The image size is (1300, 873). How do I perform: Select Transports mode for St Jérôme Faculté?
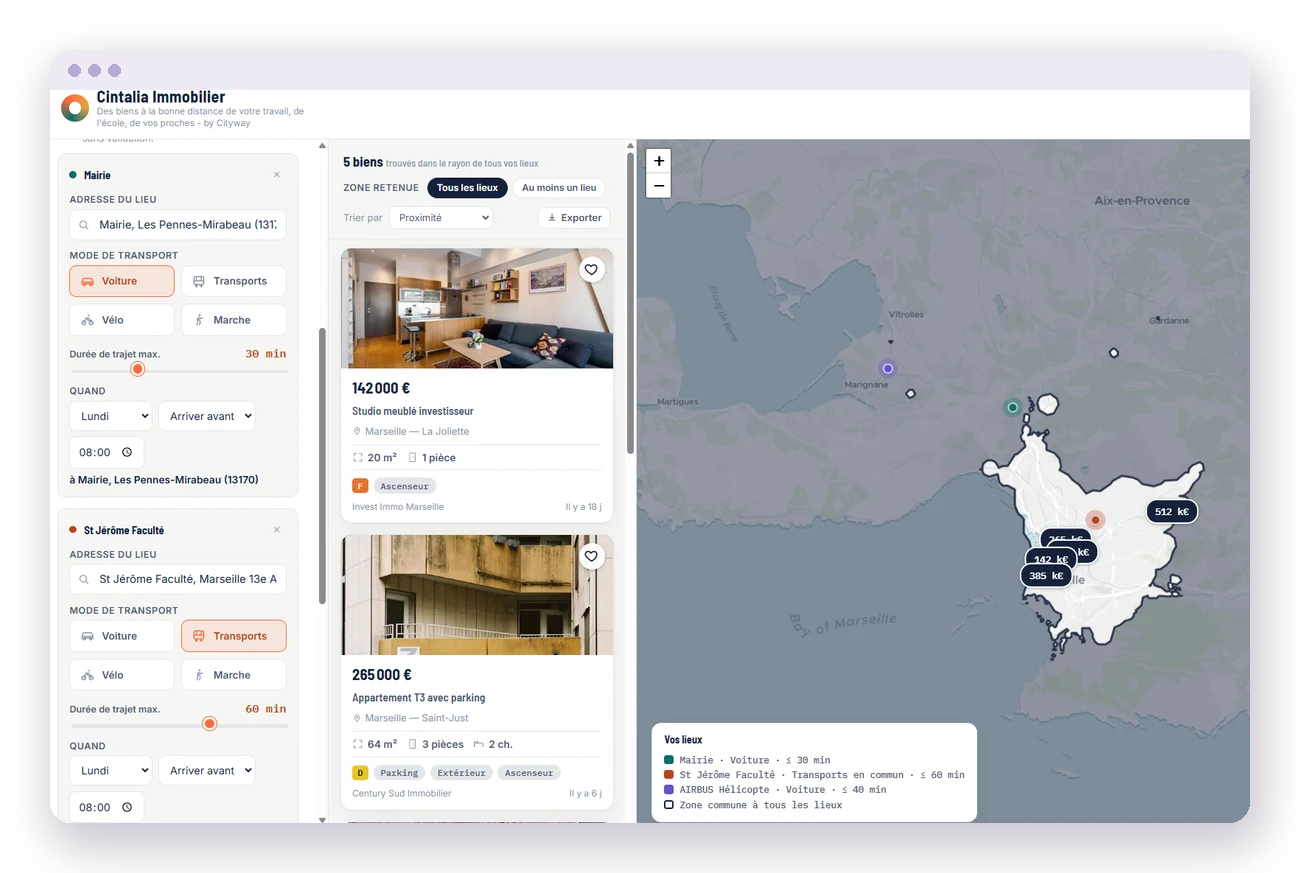point(233,636)
